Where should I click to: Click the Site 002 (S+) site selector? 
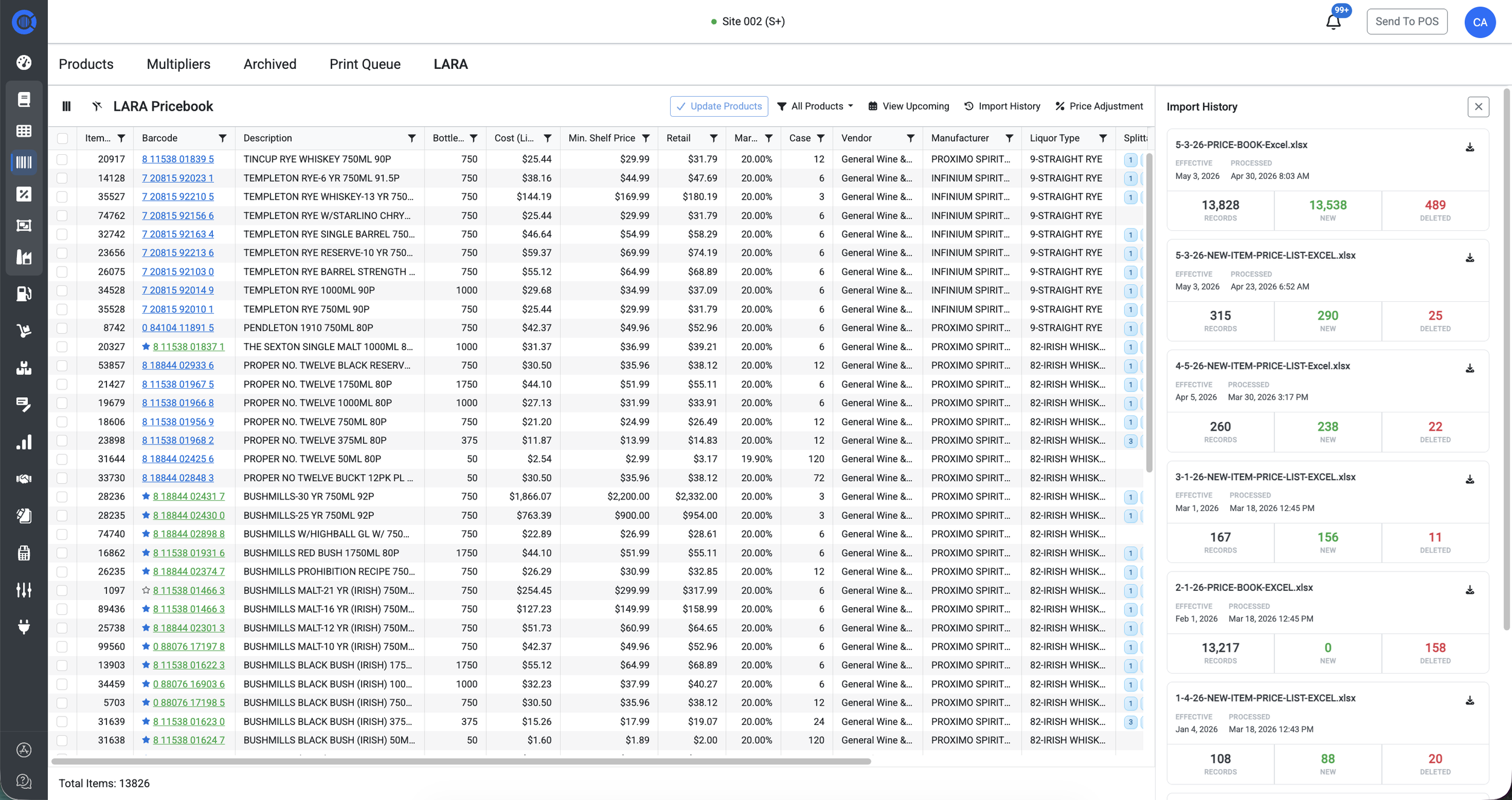coord(748,22)
